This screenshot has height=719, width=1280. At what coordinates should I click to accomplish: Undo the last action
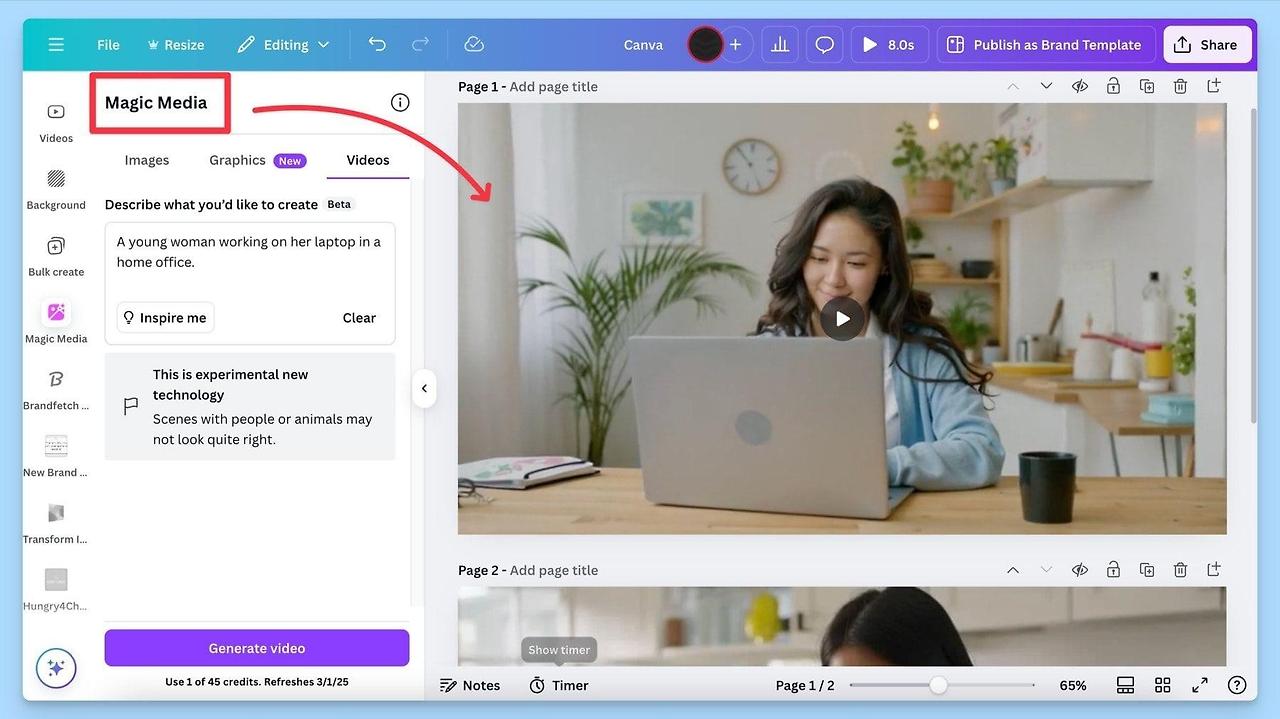(377, 44)
